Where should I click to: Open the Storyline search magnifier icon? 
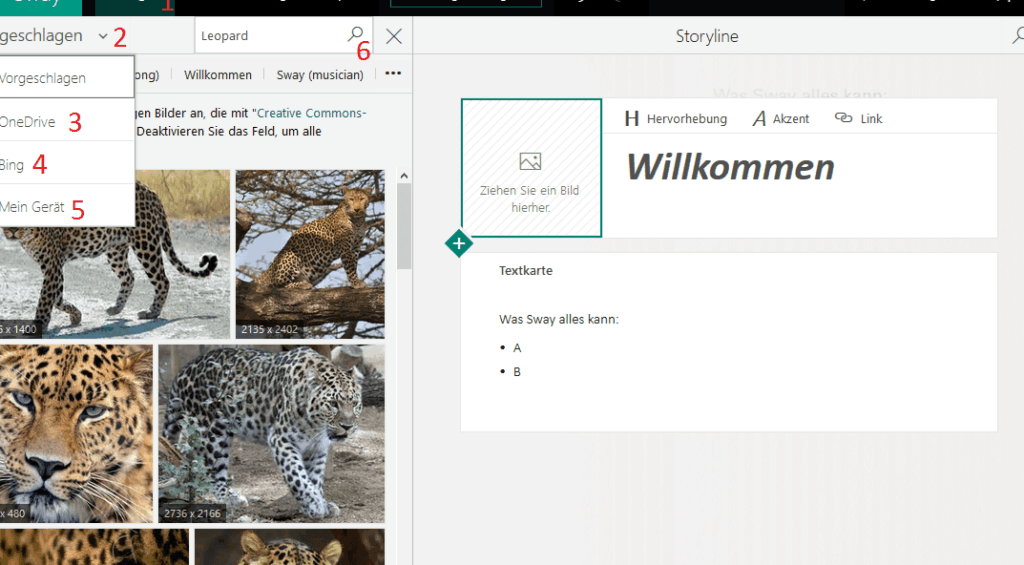coord(1017,37)
